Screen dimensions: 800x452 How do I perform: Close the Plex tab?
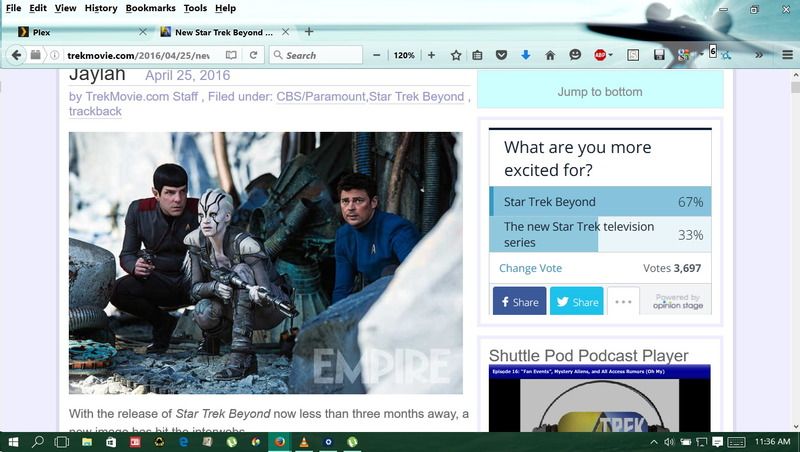(x=143, y=32)
